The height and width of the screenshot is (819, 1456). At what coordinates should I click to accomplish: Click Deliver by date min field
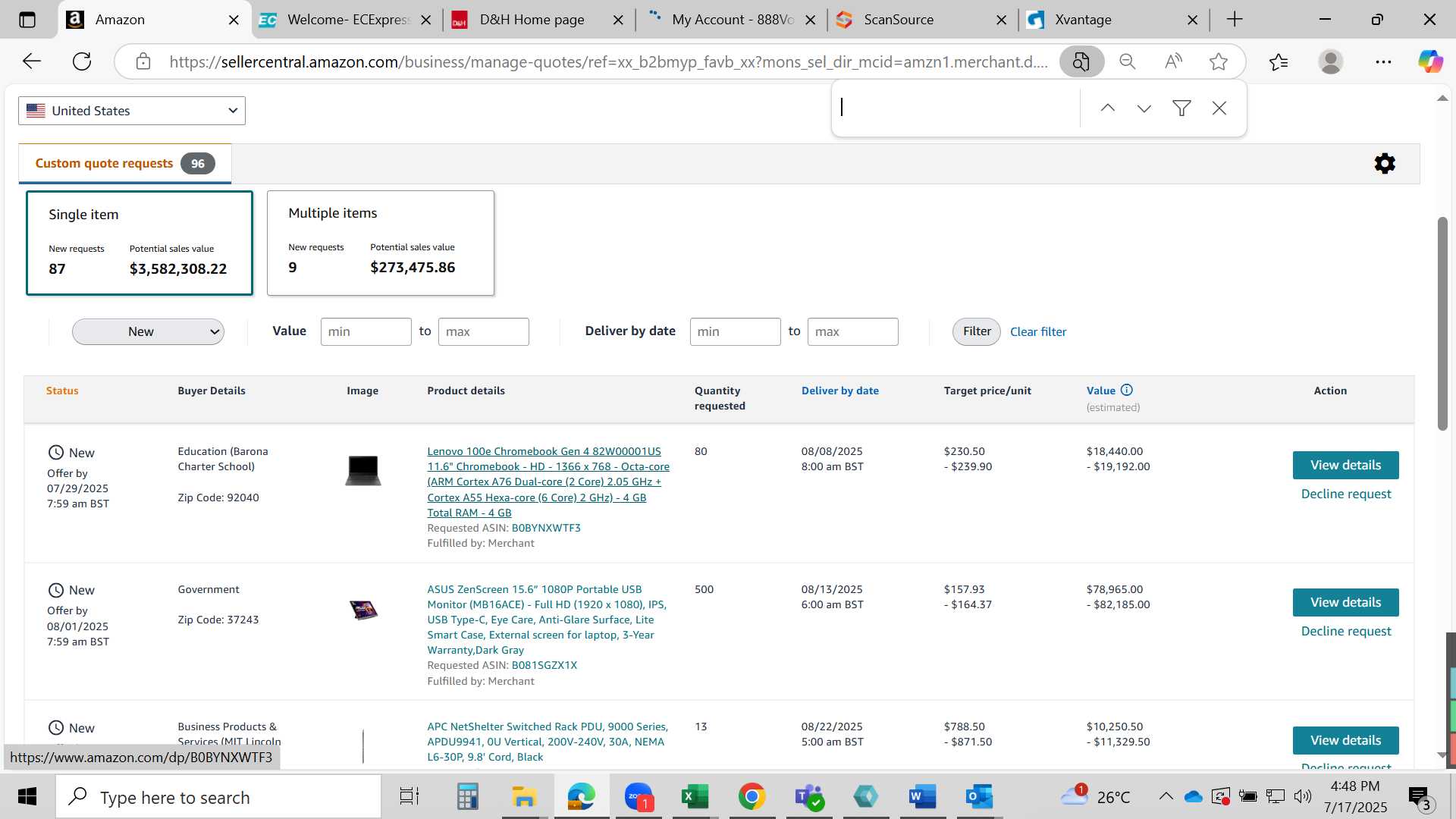[x=735, y=331]
